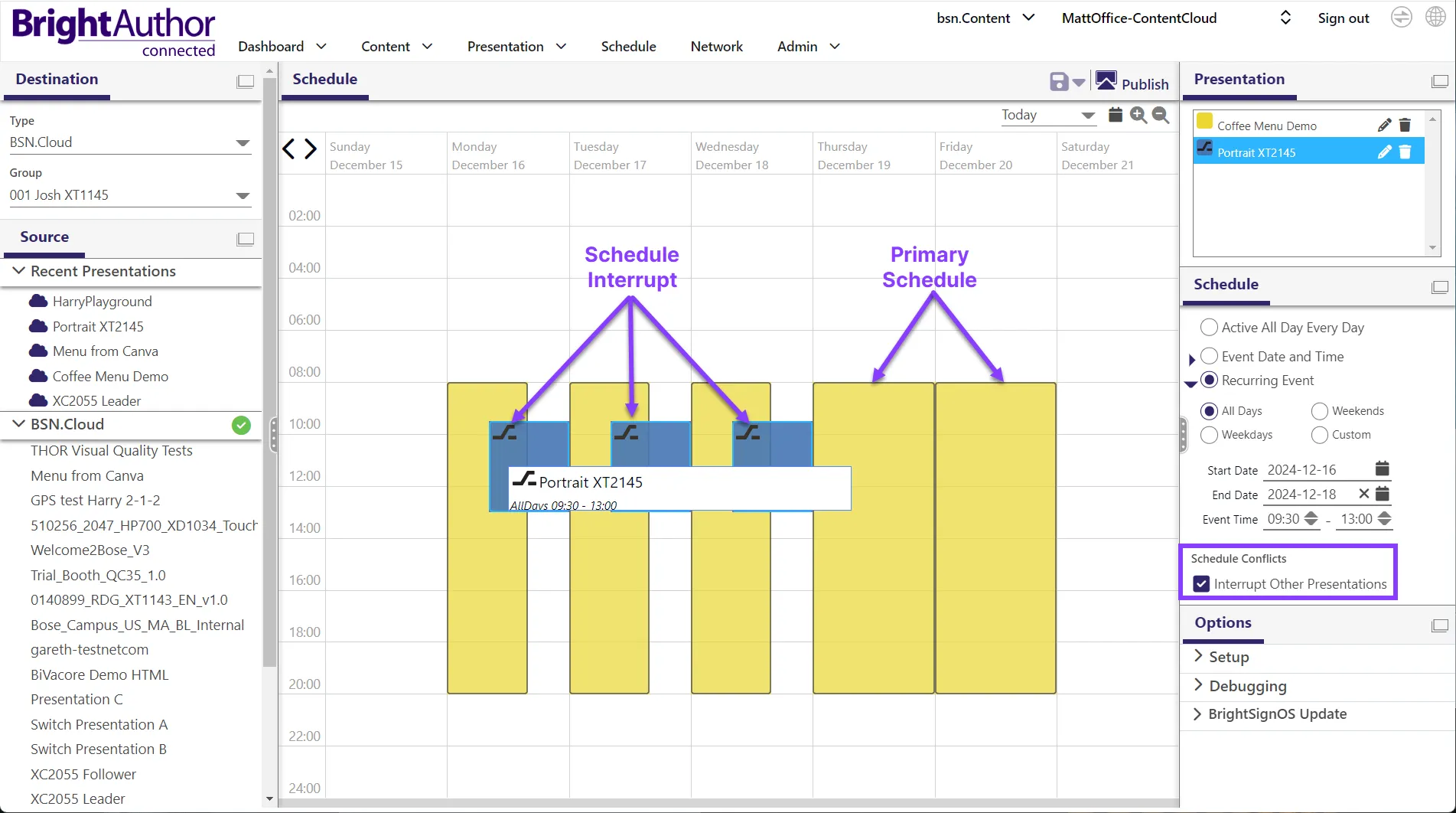Click the green BSN.Cloud status checkmark
Image resolution: width=1456 pixels, height=813 pixels.
coord(241,425)
